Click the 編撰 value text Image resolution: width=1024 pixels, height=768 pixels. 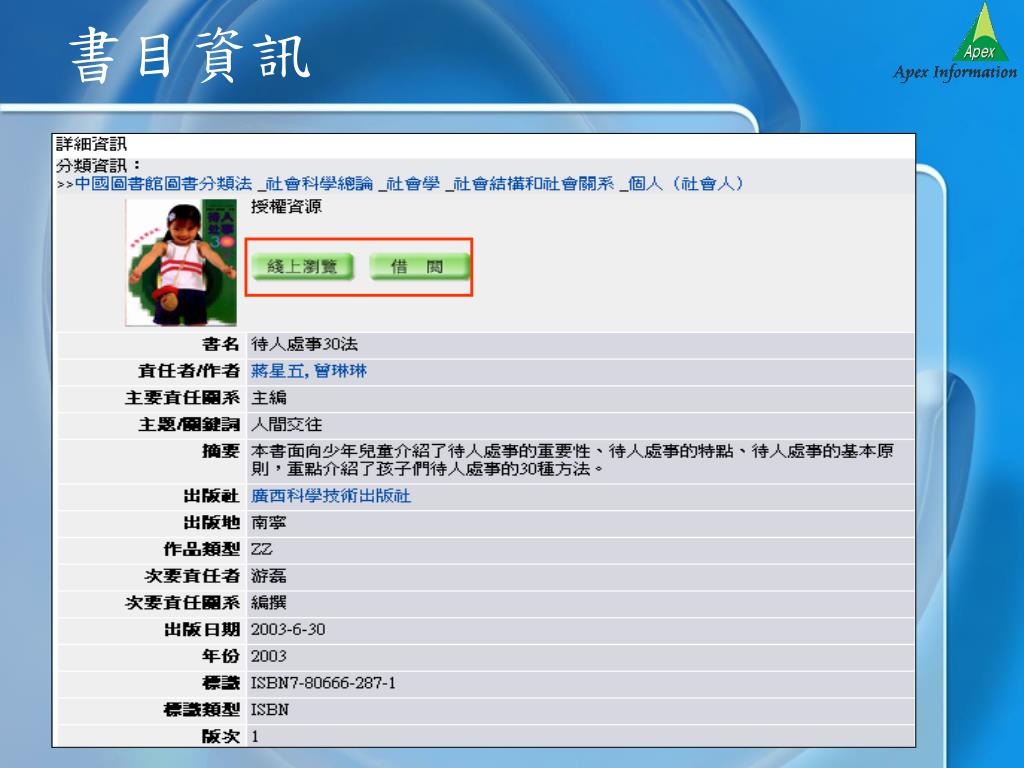[x=269, y=603]
